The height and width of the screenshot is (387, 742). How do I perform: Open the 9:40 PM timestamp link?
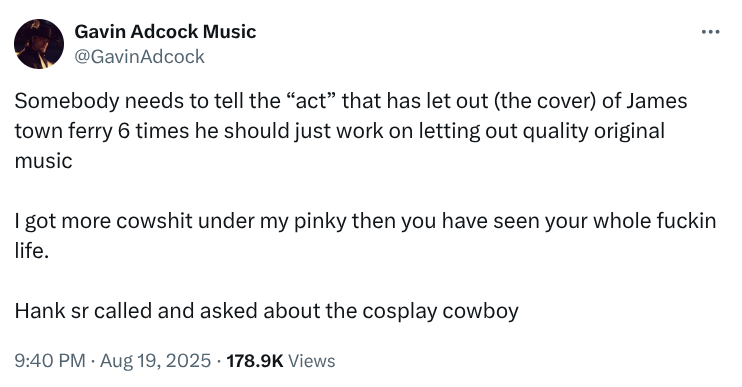(x=50, y=361)
